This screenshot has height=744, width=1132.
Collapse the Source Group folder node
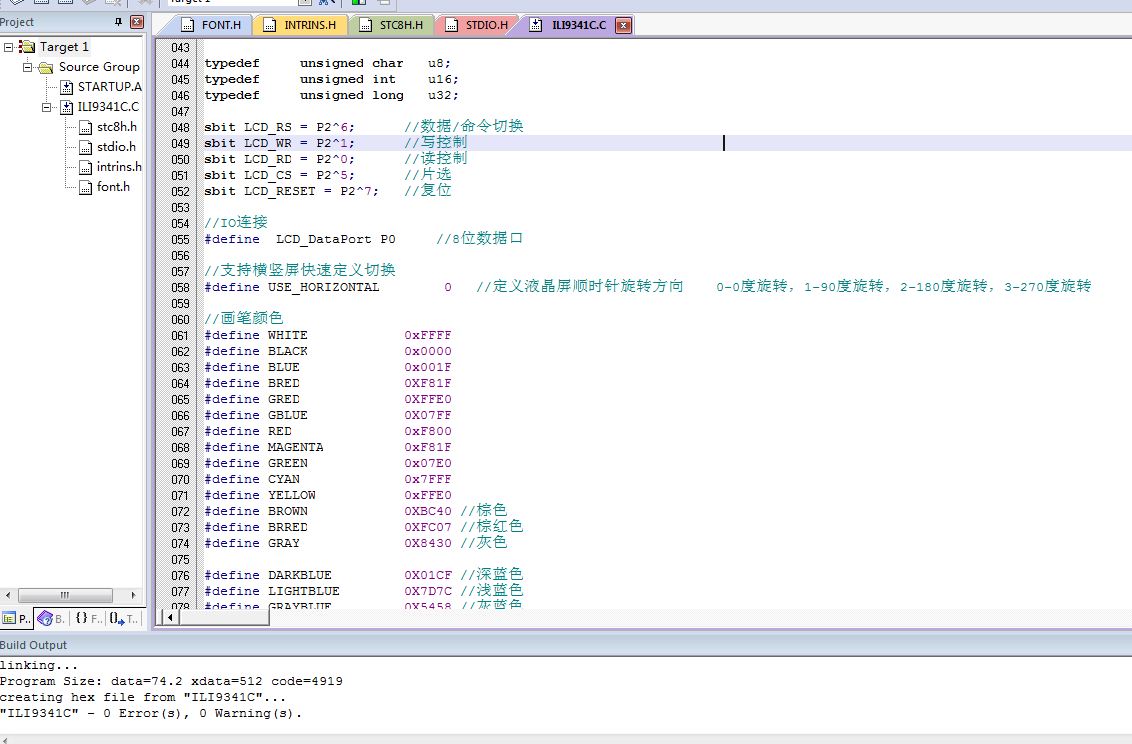click(x=27, y=67)
